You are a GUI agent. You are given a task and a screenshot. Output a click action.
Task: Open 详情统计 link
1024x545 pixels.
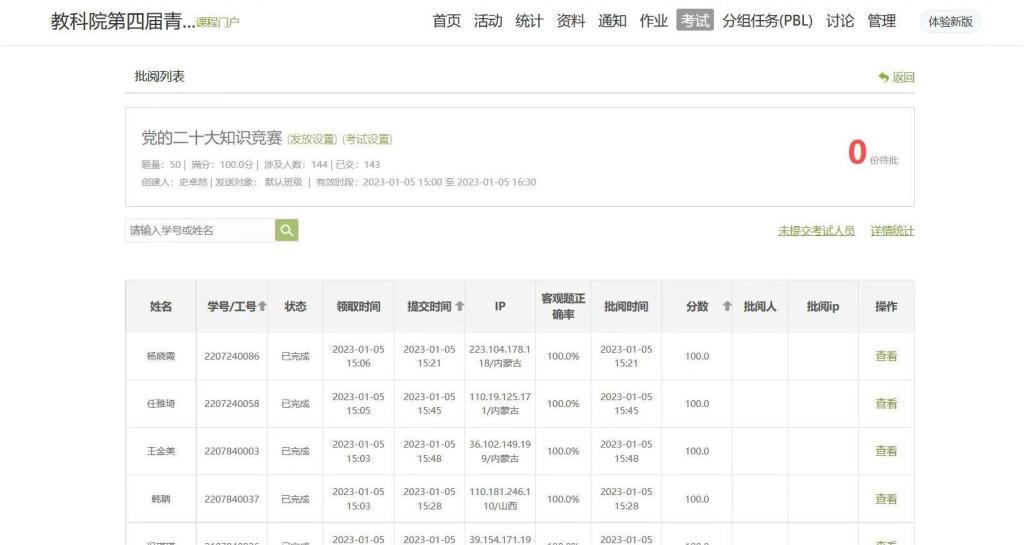[892, 231]
